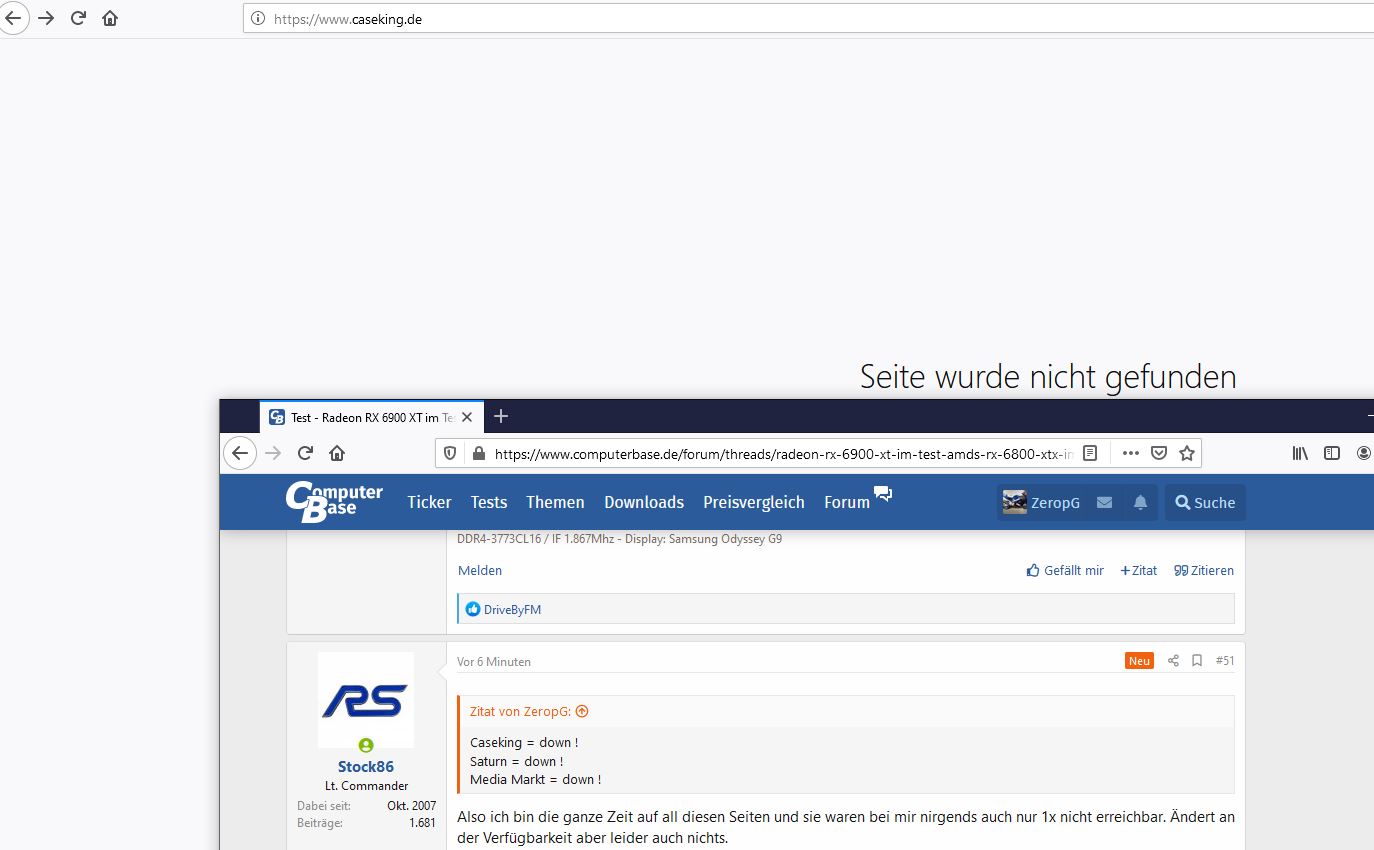
Task: Open the notifications bell icon
Action: (x=1140, y=502)
